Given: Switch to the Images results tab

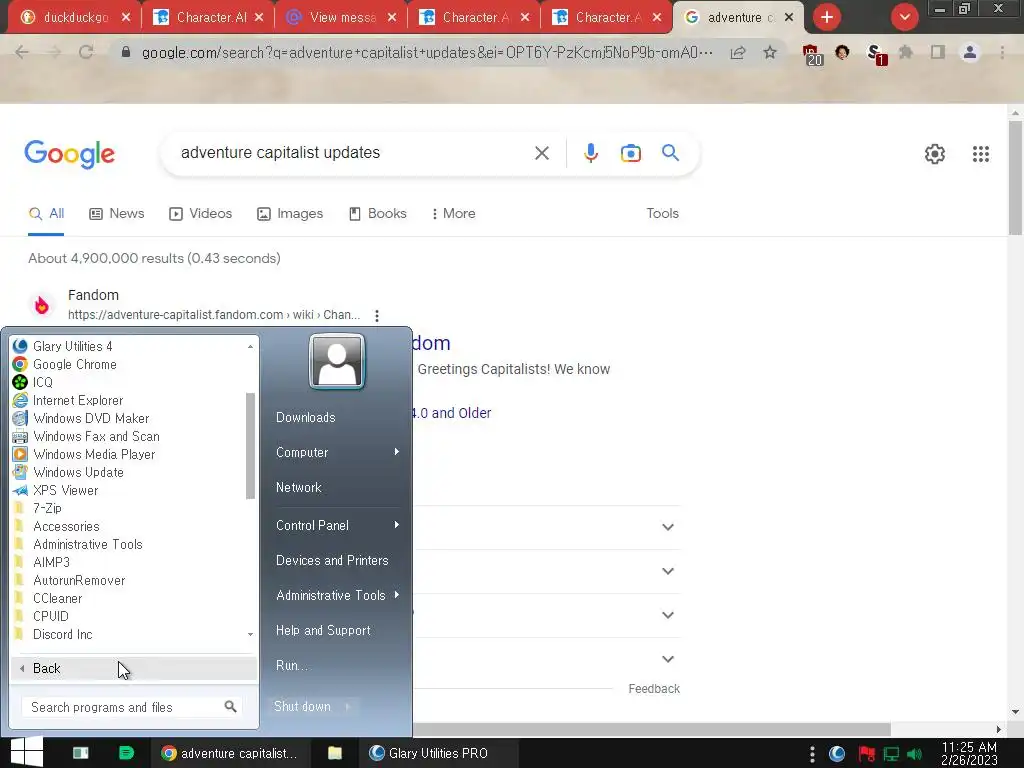Looking at the screenshot, I should [290, 214].
